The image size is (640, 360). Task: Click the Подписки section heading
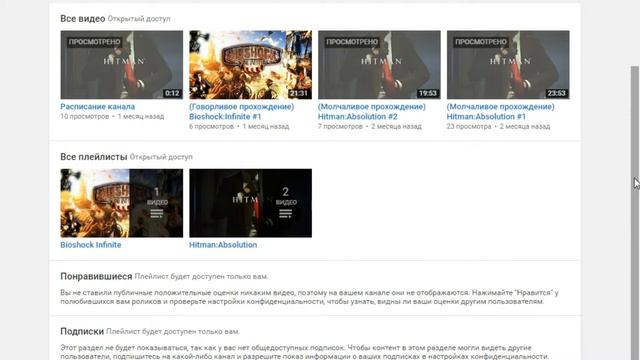click(82, 331)
